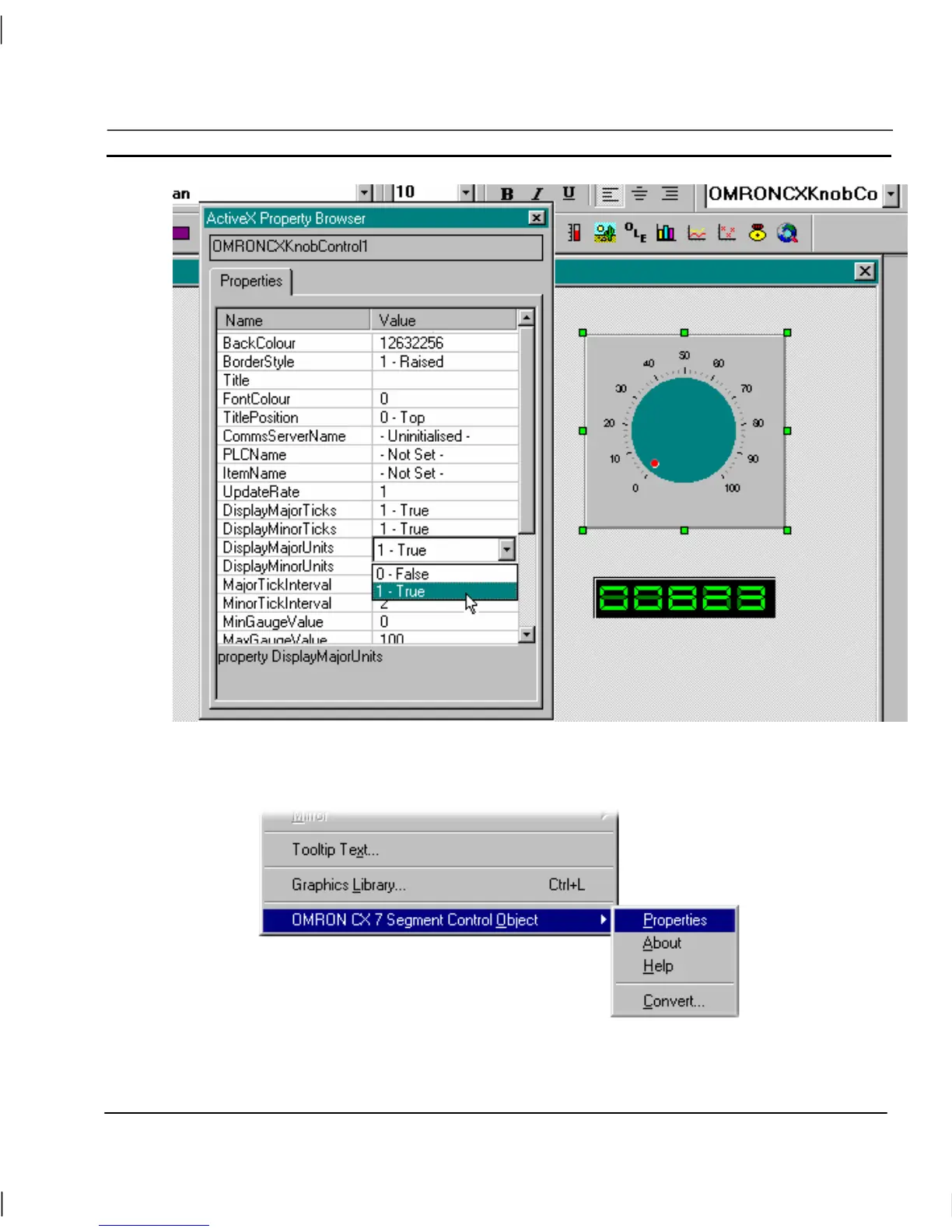Select the DisplayMajorTicks property name

(279, 511)
